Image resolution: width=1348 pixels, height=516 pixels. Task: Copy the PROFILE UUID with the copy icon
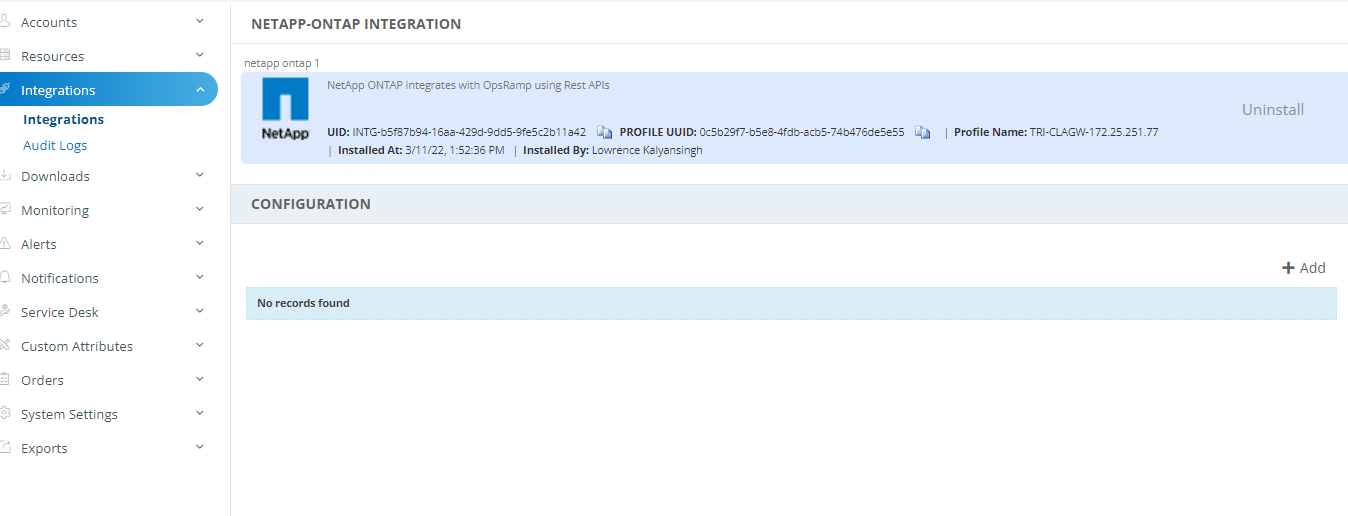click(x=922, y=132)
